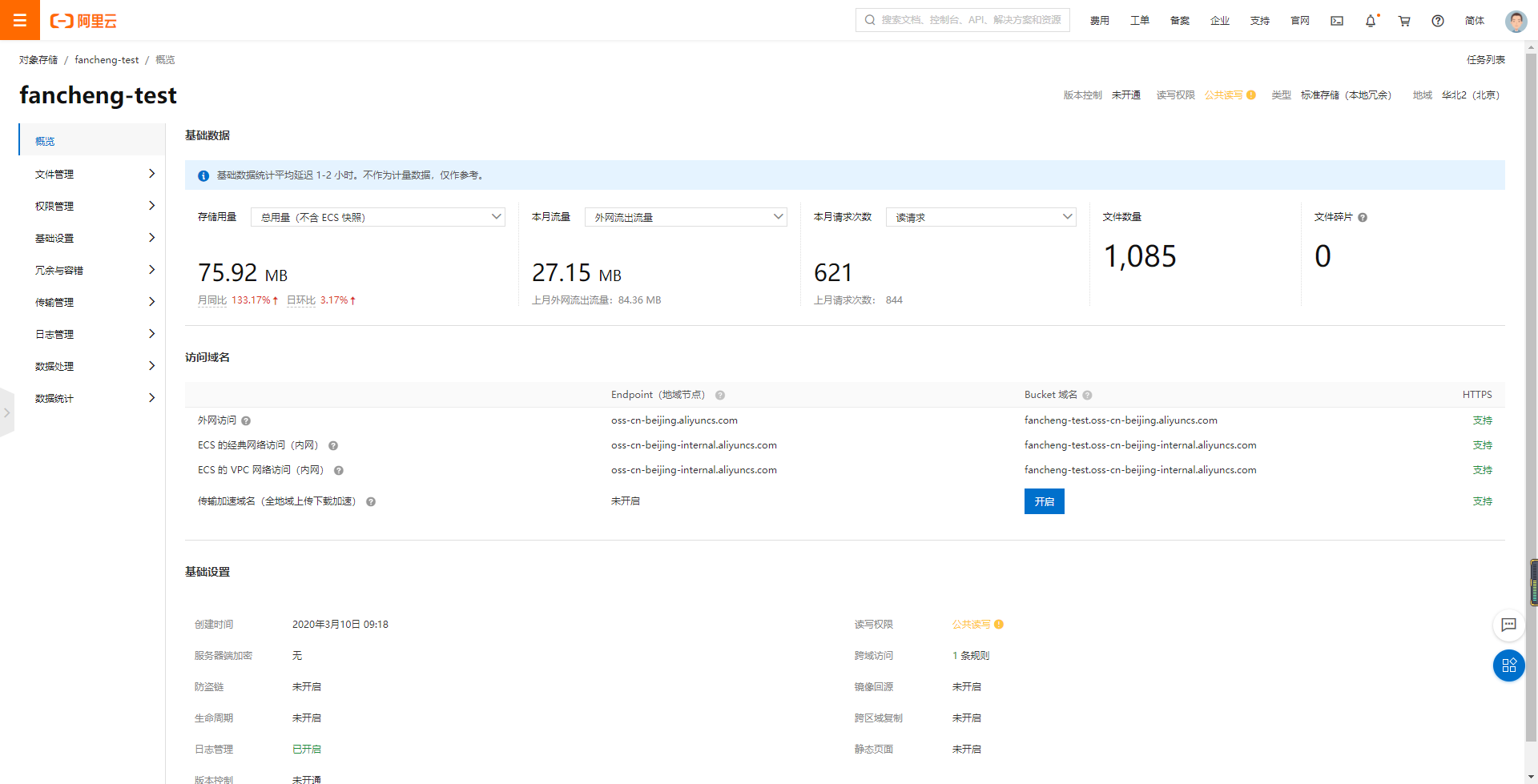Image resolution: width=1538 pixels, height=784 pixels.
Task: Expand the 权限管理 sidebar section
Action: 92,206
